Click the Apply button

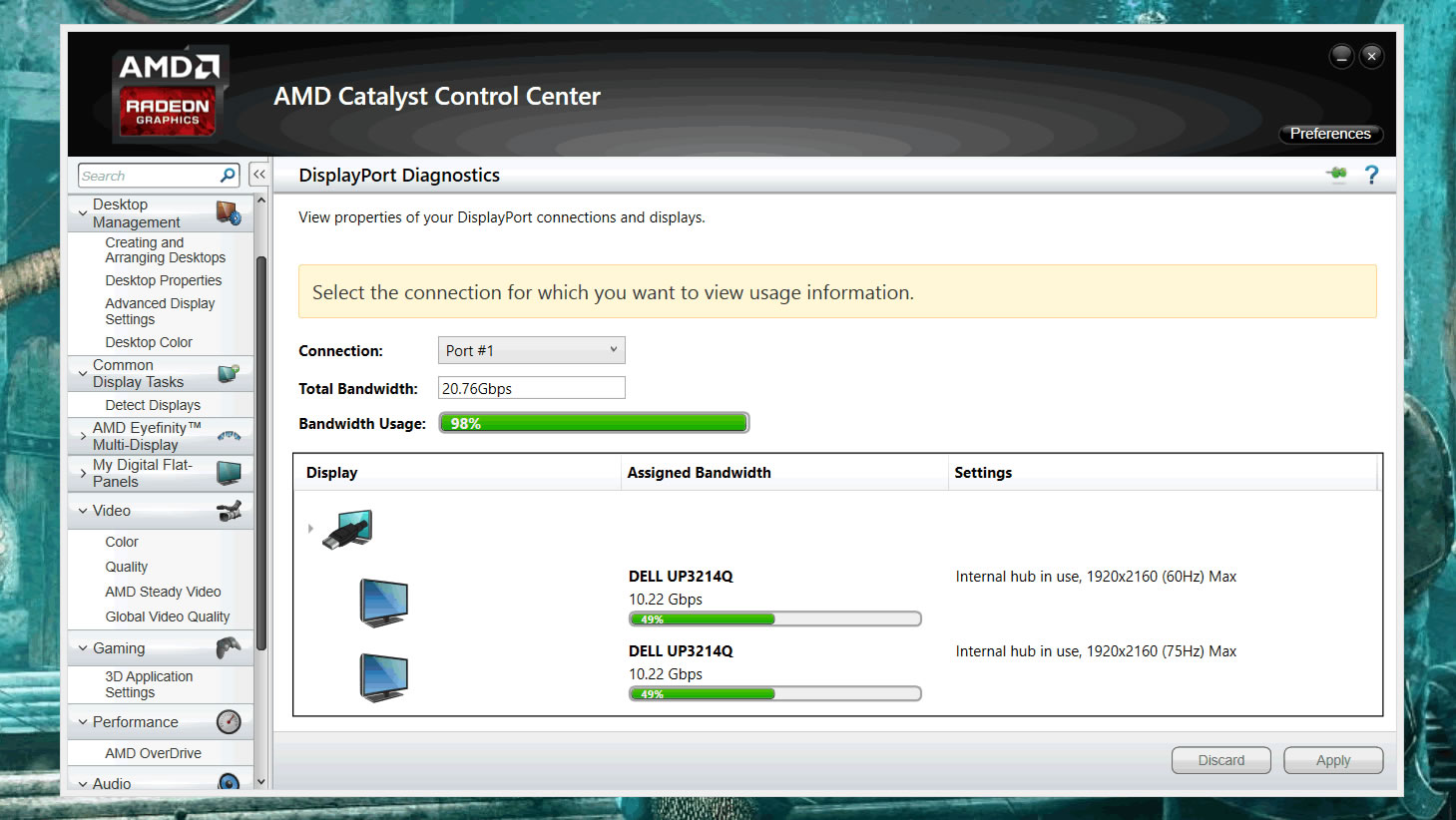coord(1333,760)
